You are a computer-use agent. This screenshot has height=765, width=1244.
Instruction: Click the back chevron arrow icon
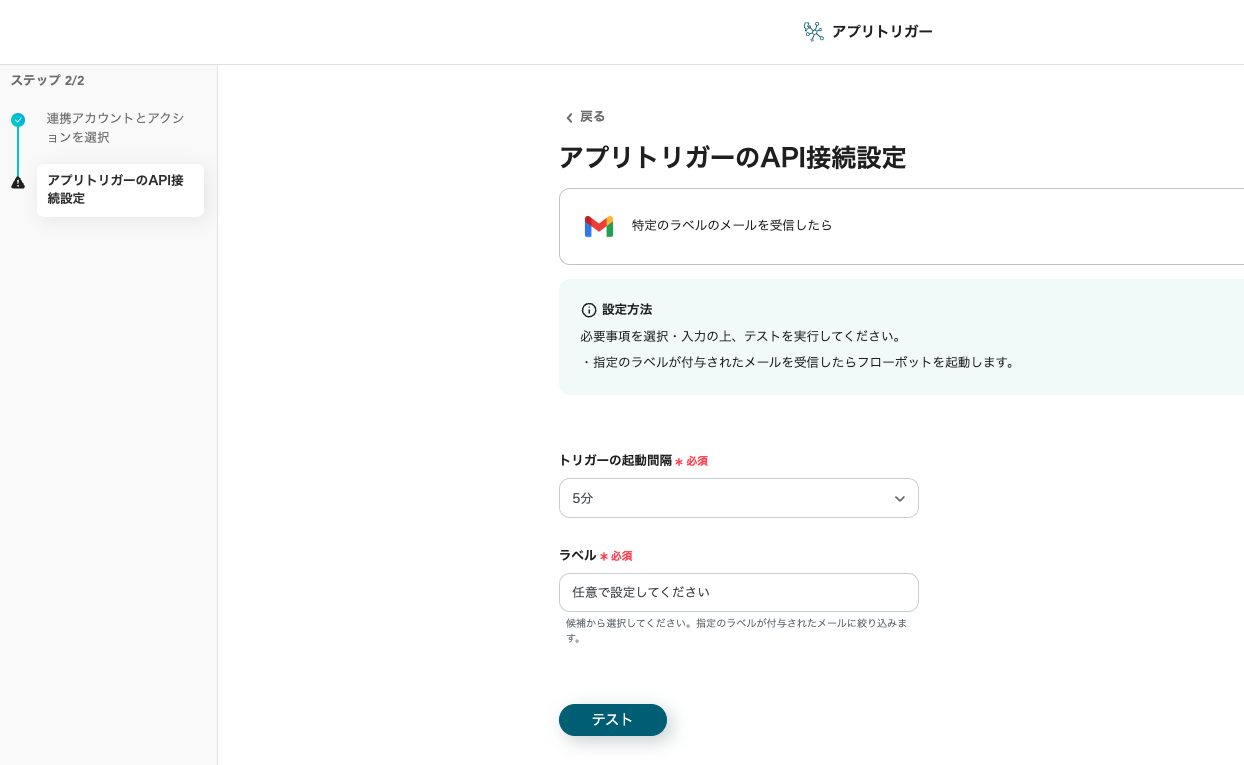[569, 118]
